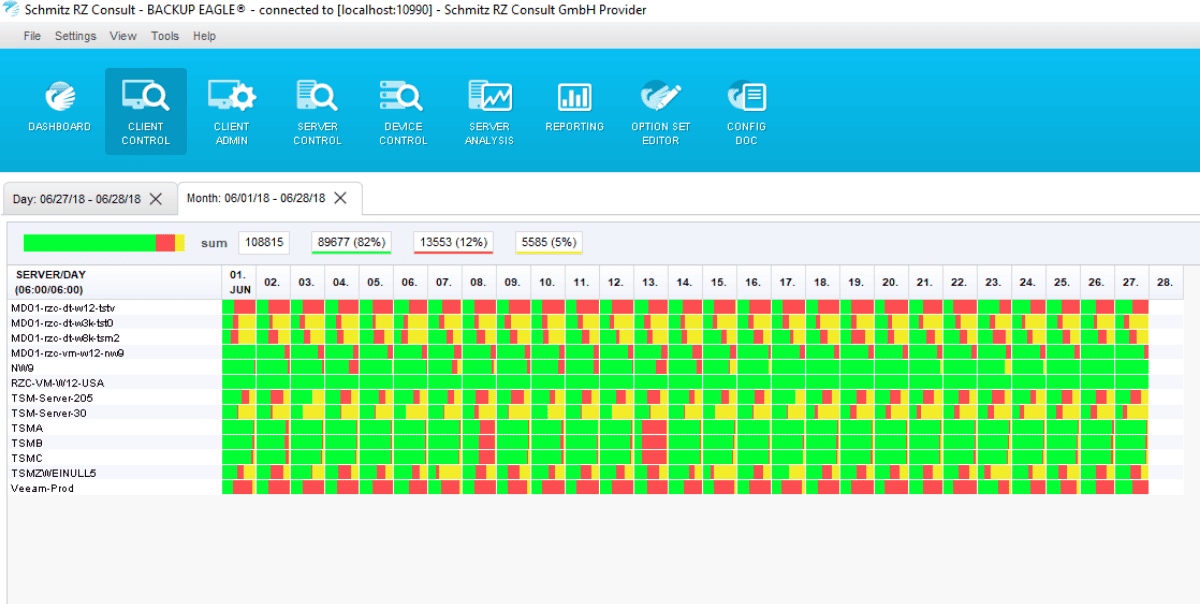
Task: Click the red 13553 (12%) failed count
Action: coord(453,242)
